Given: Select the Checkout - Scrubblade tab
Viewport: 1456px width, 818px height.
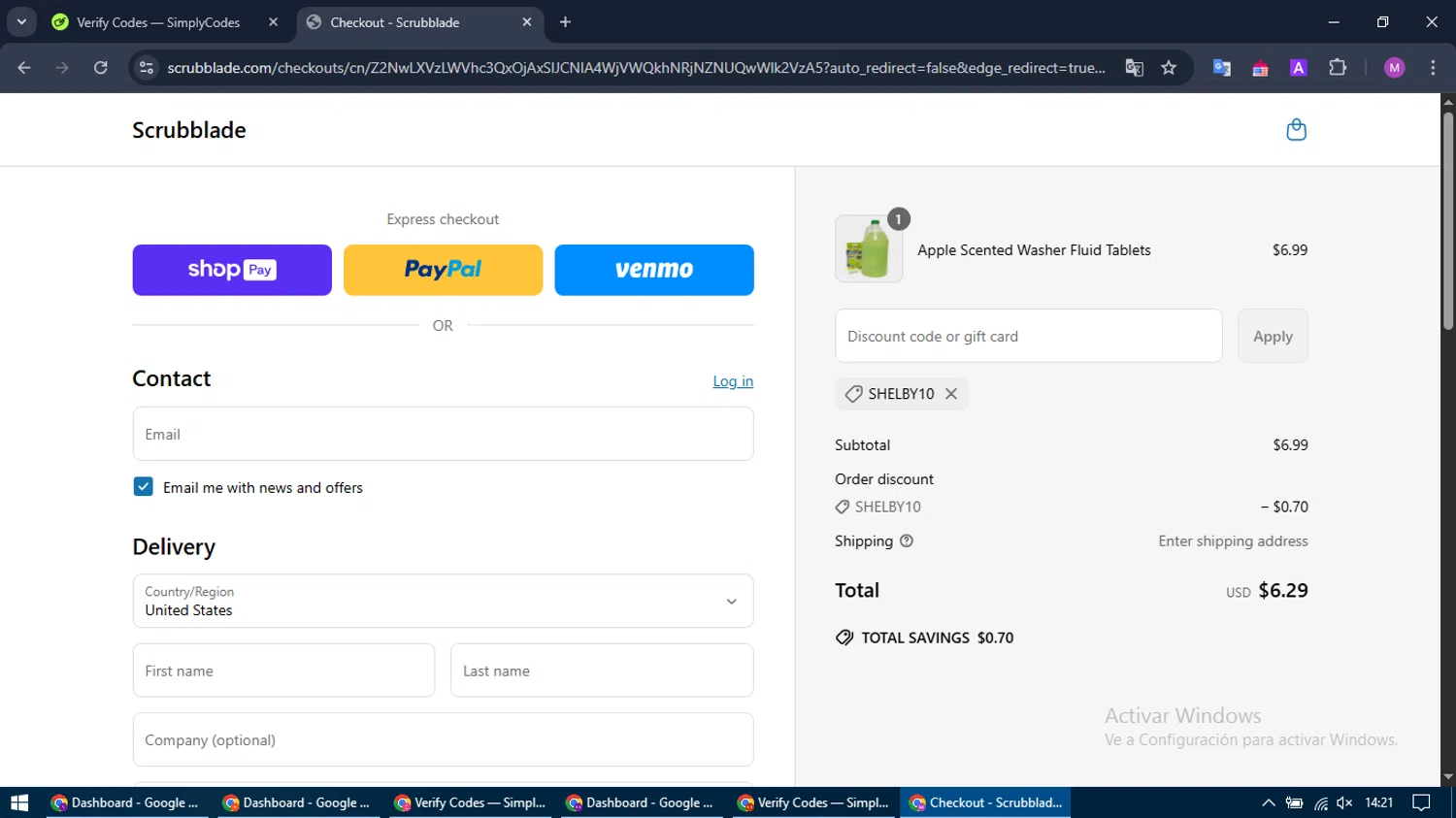Looking at the screenshot, I should pos(394,22).
